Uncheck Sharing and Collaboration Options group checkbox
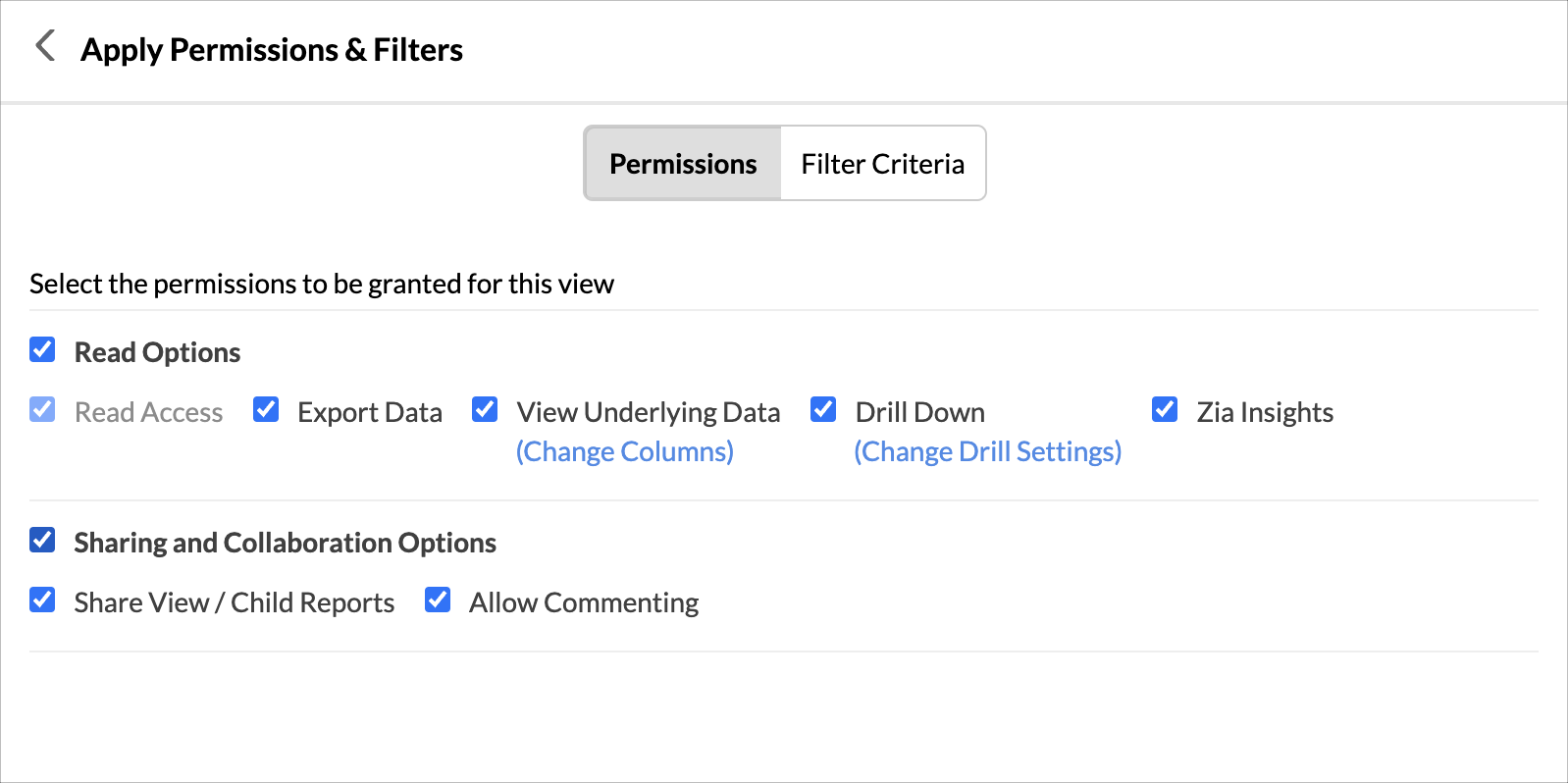 tap(42, 540)
